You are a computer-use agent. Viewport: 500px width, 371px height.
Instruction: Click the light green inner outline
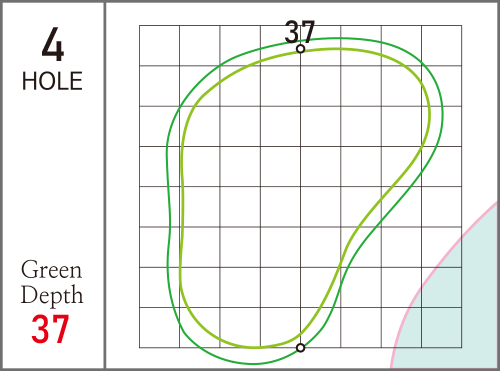[182, 200]
